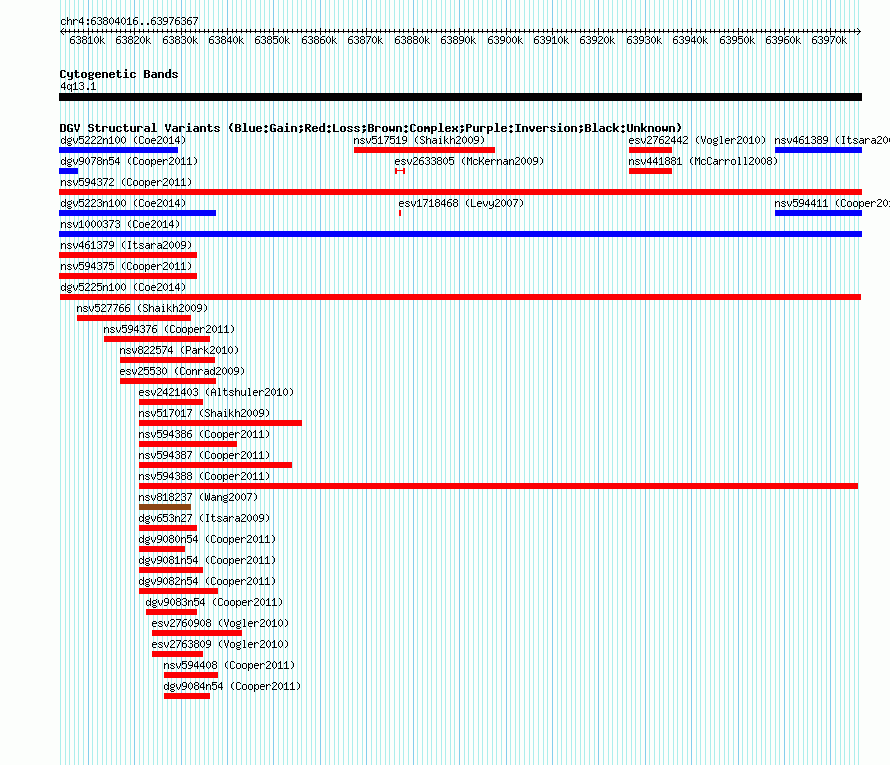Click the brown nsv818237 complex bar
Viewport: 890px width, 765px height.
[165, 507]
